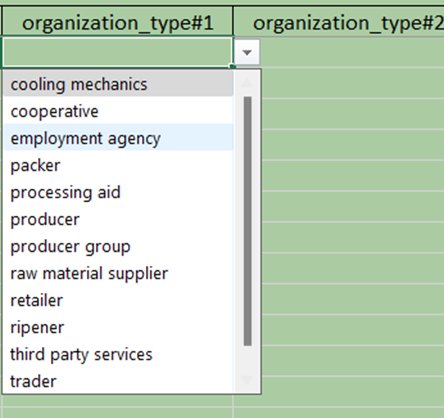Select 'packer' entry
Screen dimensions: 444x418
coord(118,165)
